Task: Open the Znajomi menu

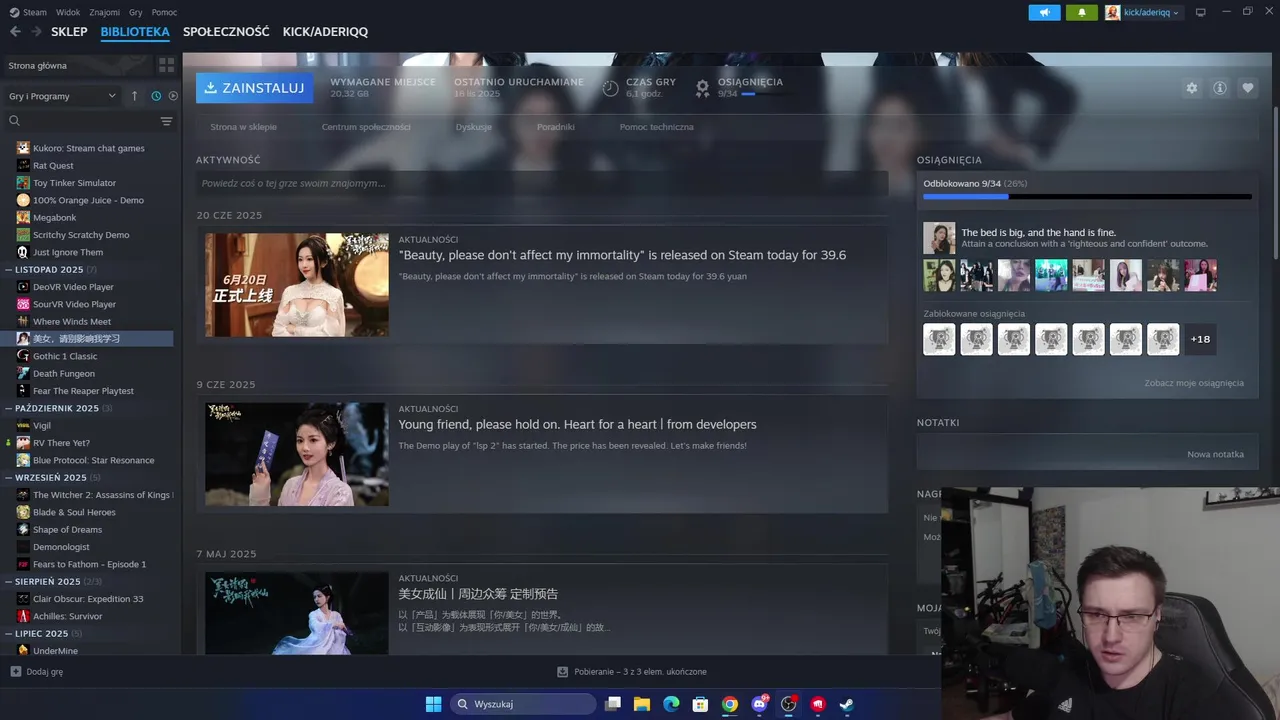Action: click(x=104, y=12)
